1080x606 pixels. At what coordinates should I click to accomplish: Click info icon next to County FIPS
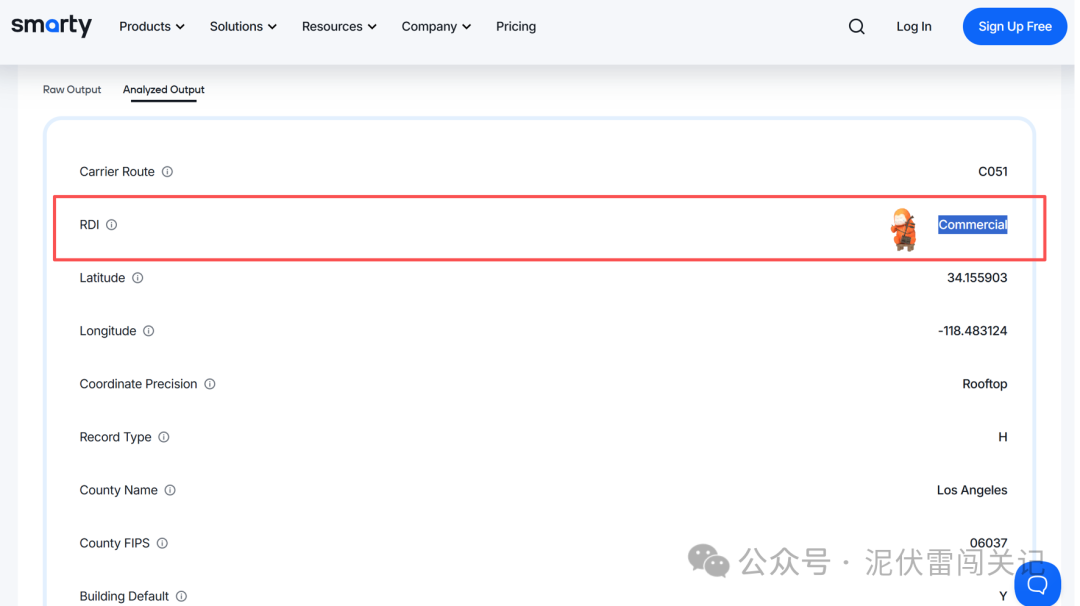(163, 543)
